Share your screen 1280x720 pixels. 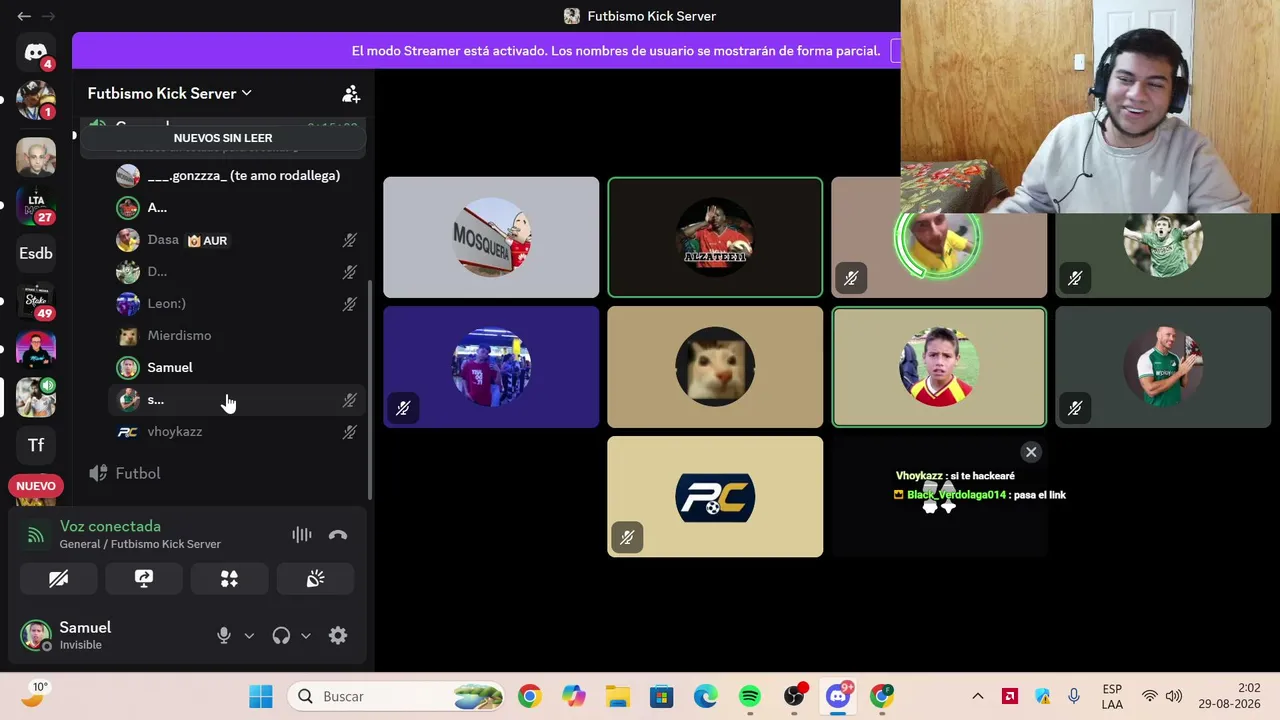click(144, 579)
